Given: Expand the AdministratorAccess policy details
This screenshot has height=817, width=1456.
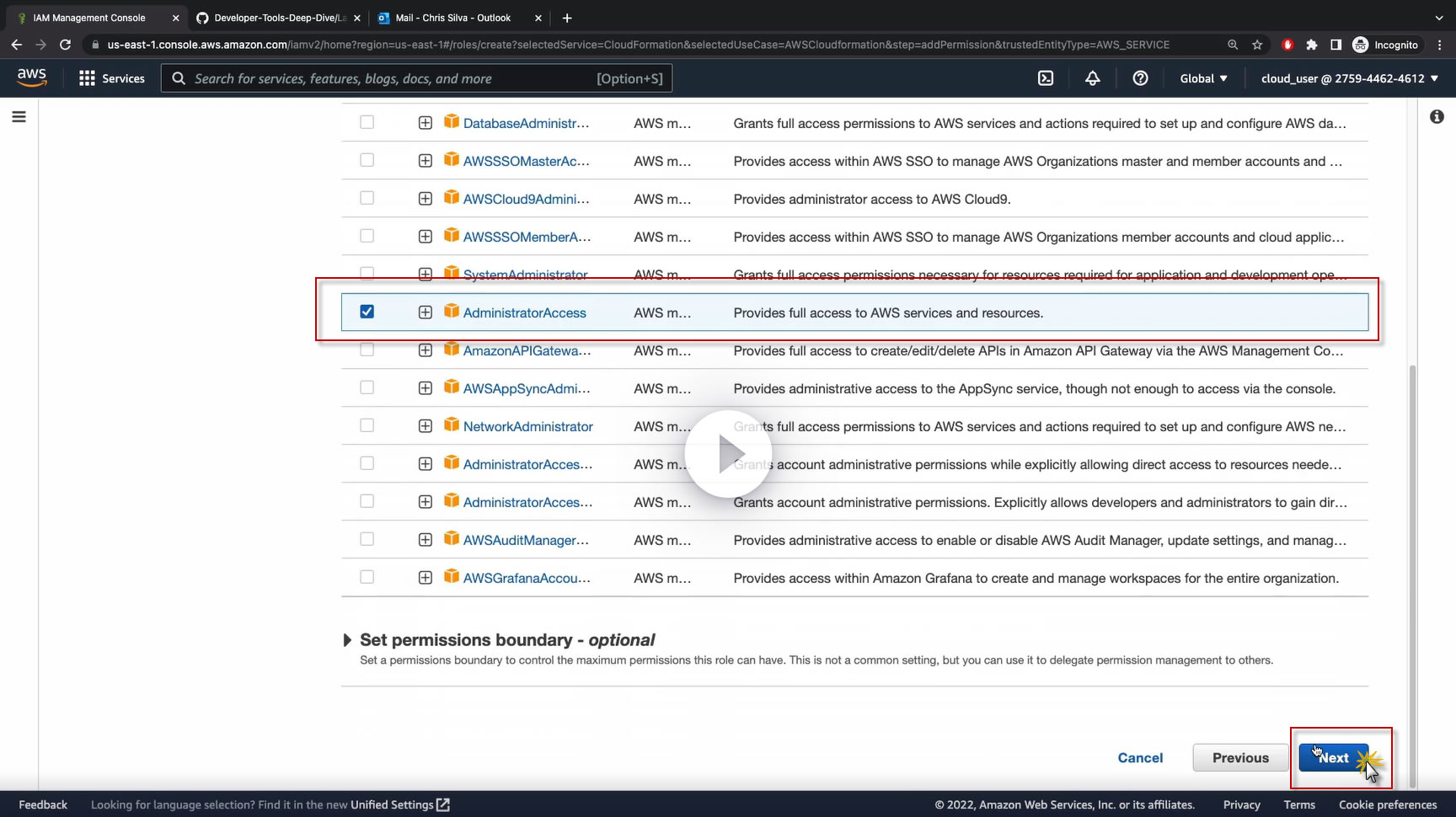Looking at the screenshot, I should pos(426,312).
